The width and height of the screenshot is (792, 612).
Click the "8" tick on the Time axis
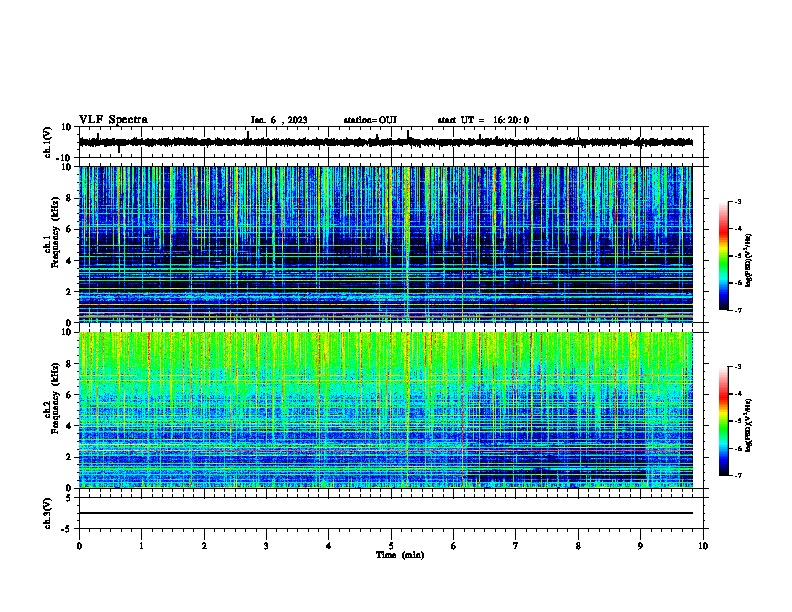point(578,546)
